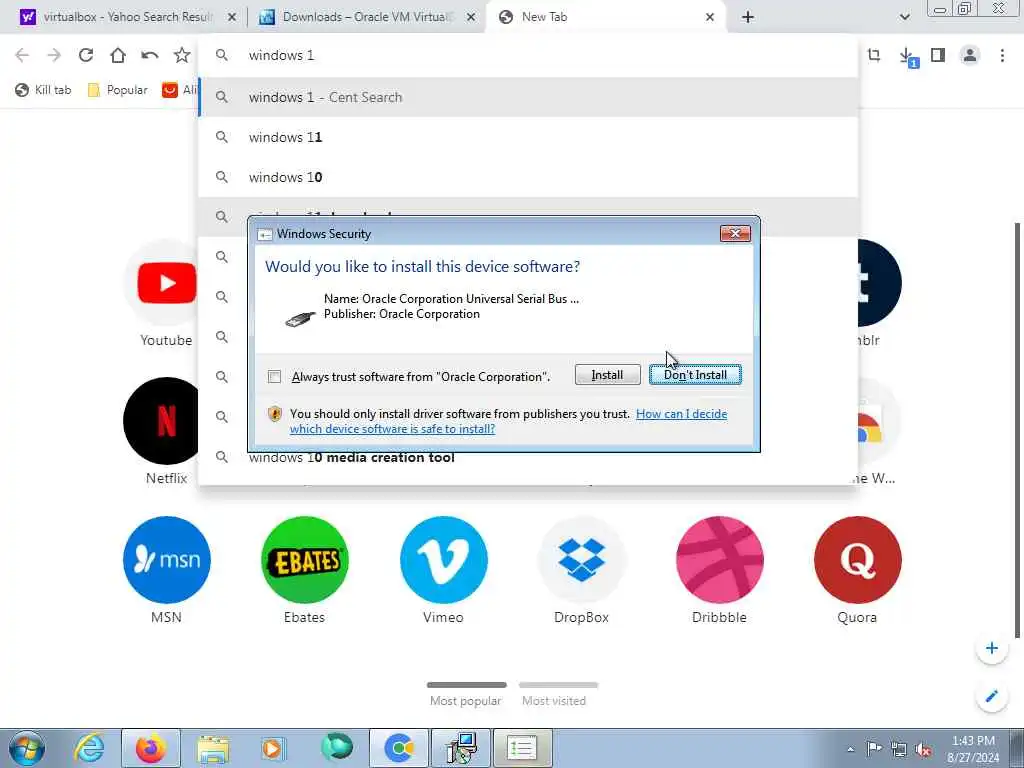Switch to the Most popular section
1024x768 pixels.
[466, 694]
